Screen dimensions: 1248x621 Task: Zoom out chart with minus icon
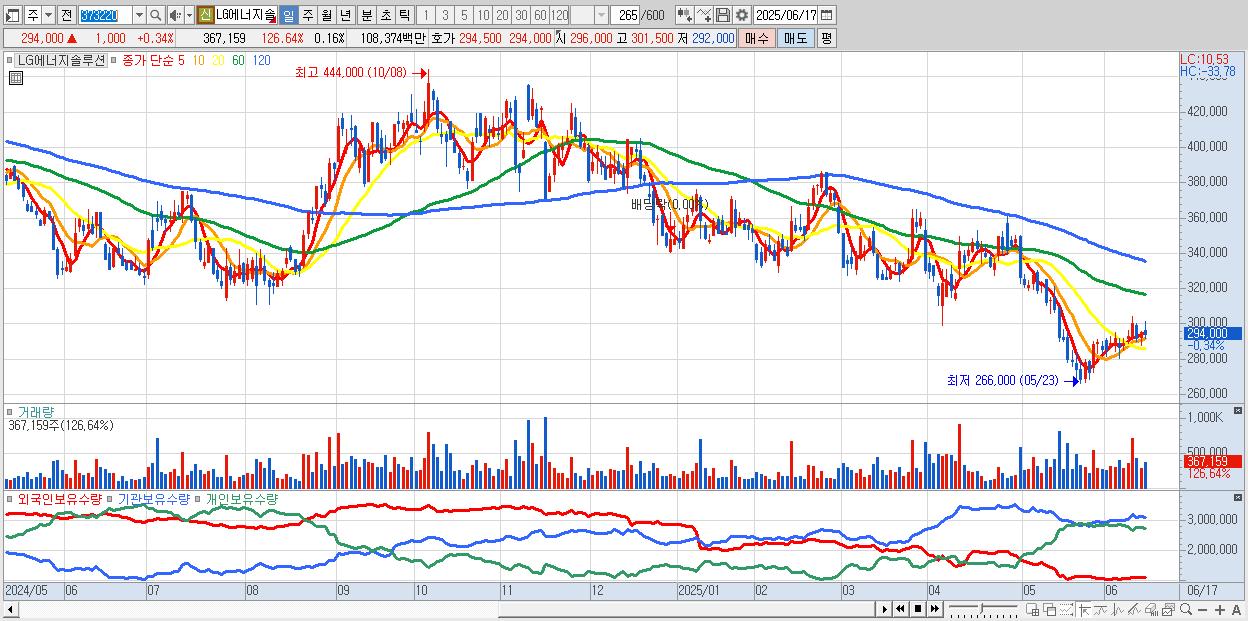click(x=1202, y=609)
